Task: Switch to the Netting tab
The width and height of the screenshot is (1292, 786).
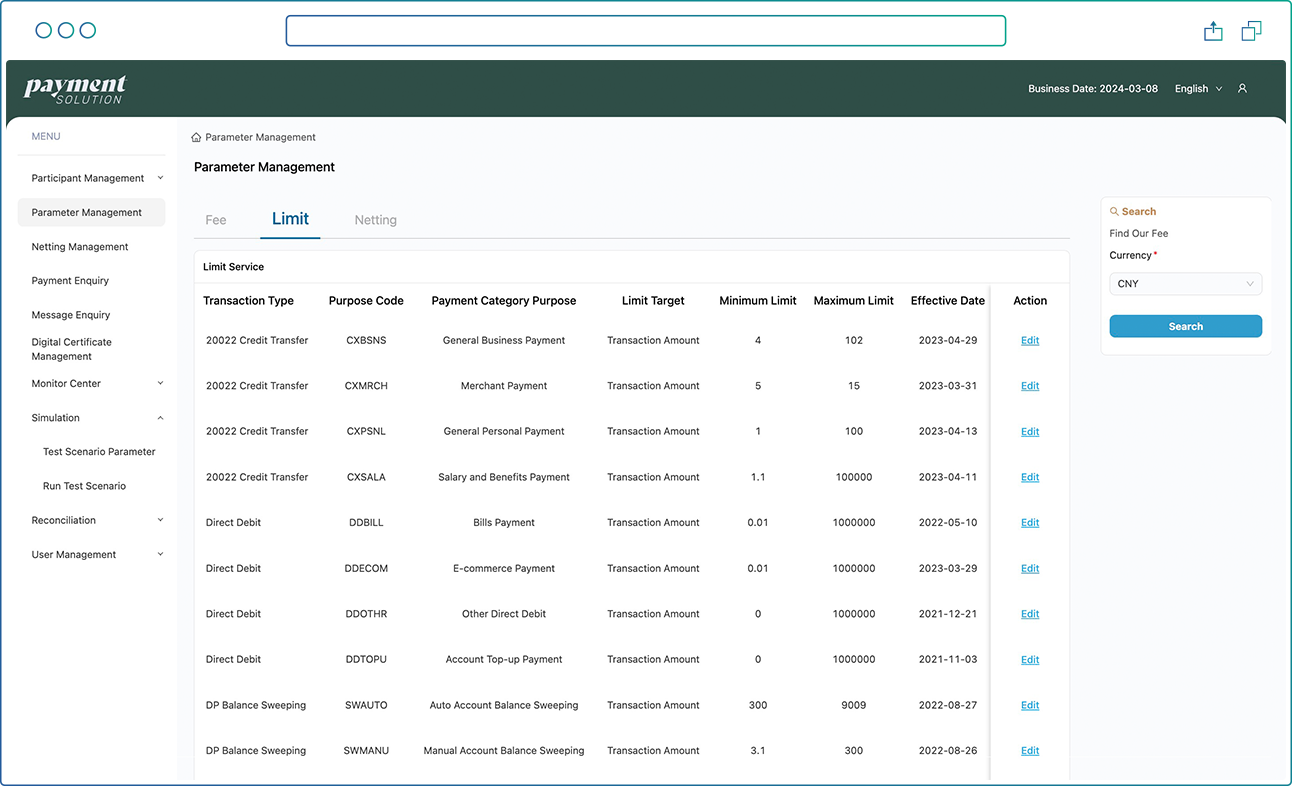Action: pos(376,220)
